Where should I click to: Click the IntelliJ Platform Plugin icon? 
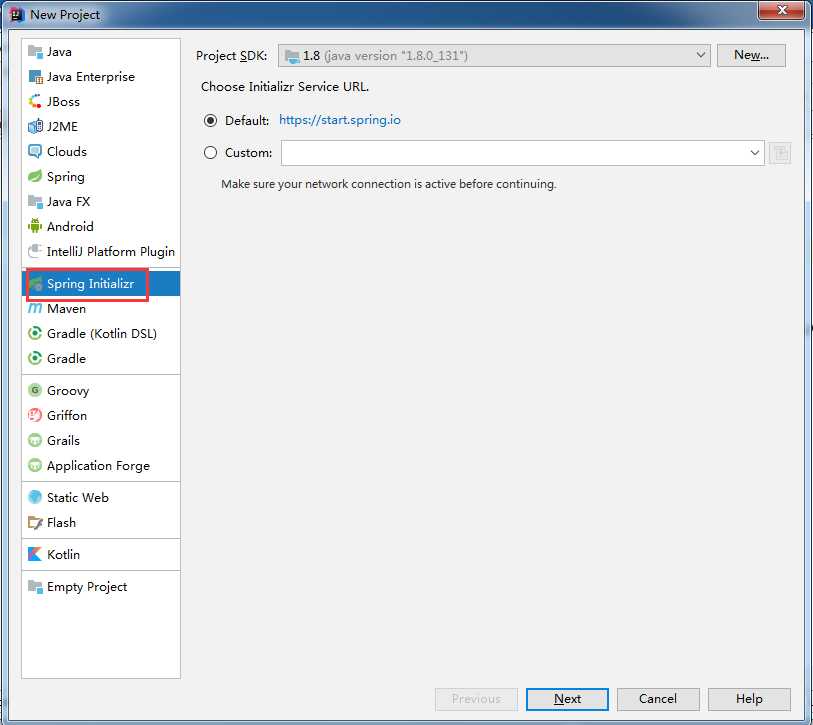click(35, 250)
